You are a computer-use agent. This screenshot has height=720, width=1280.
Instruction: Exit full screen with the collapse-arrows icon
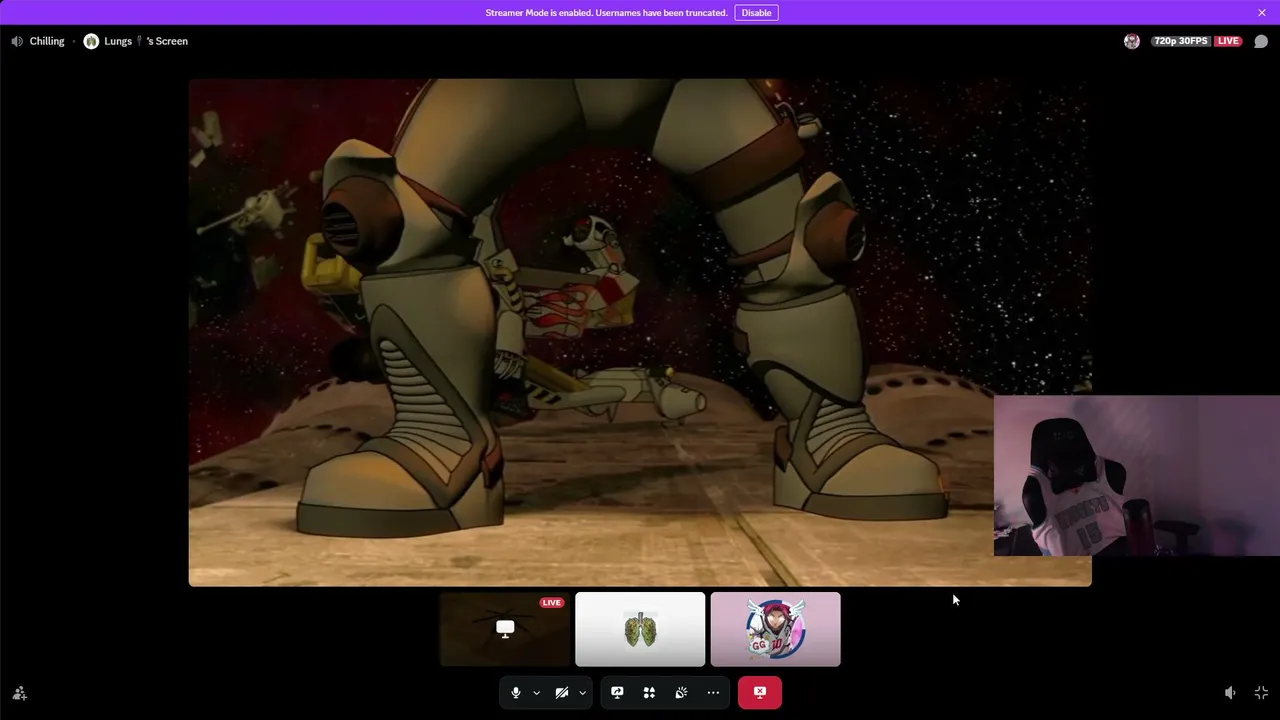(x=1261, y=693)
